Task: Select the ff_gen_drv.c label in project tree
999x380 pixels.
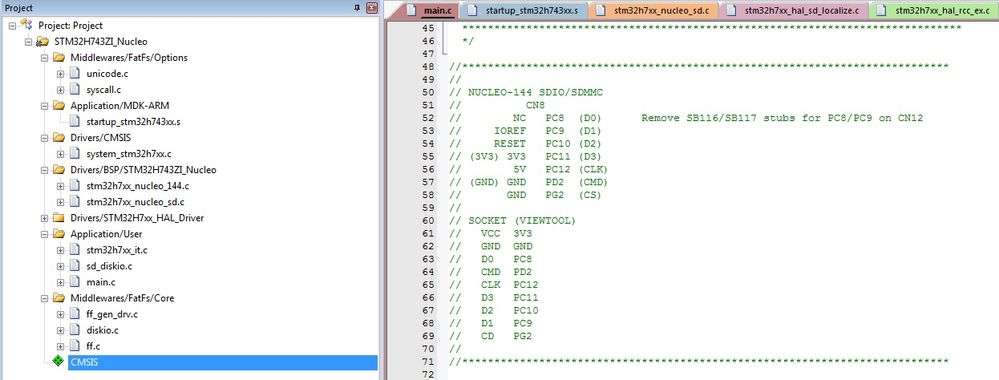Action: click(111, 314)
